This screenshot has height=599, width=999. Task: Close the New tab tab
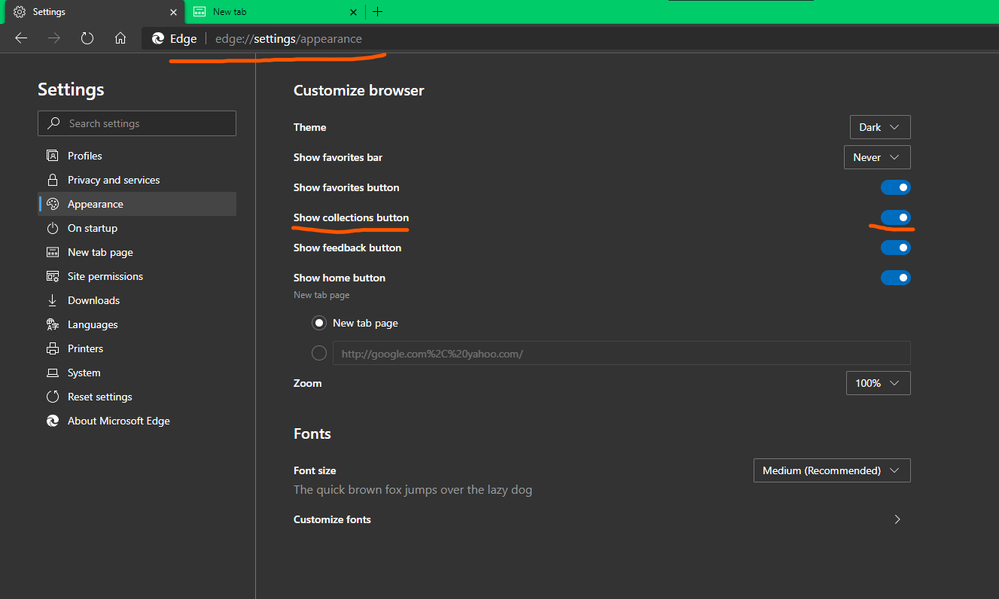[354, 12]
